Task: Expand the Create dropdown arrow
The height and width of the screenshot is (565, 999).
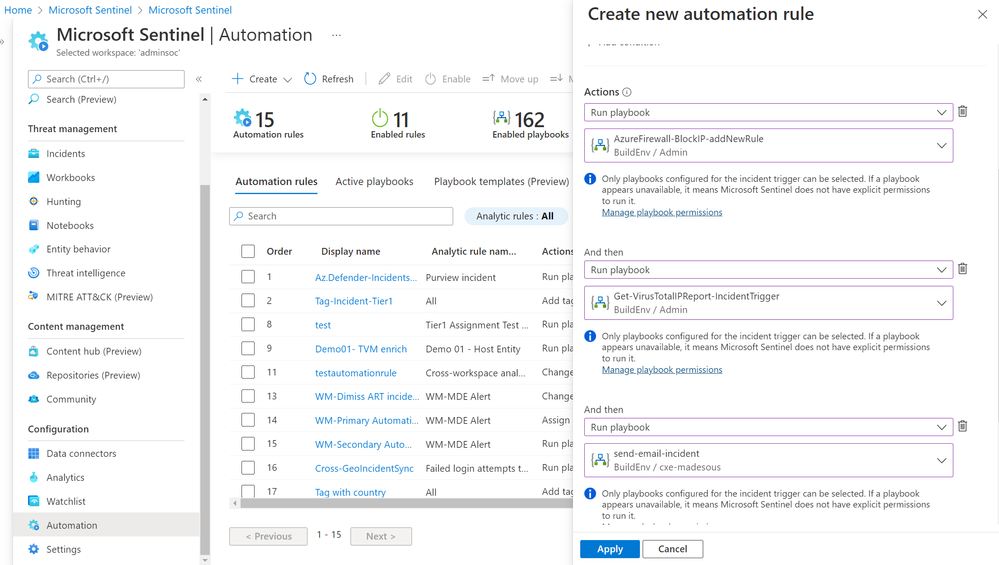Action: click(x=287, y=80)
